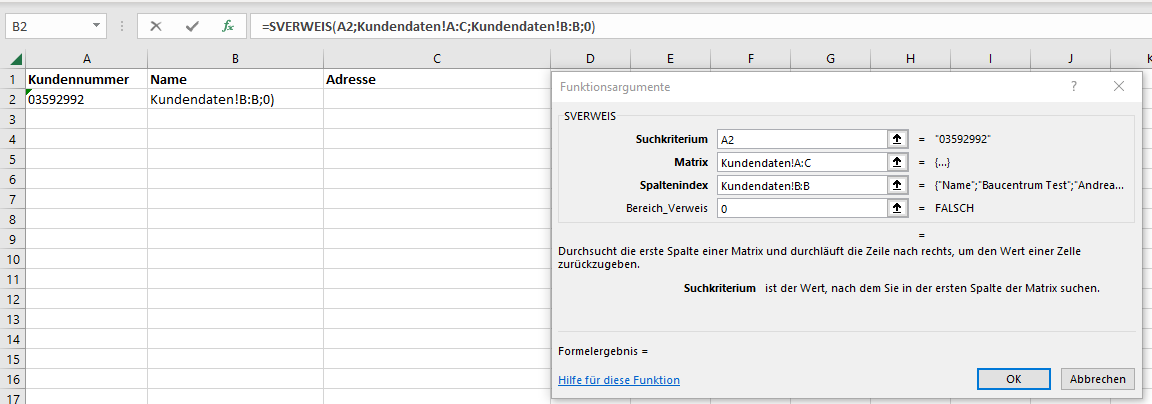Select the Kundennummer cell
The image size is (1152, 404).
pos(87,79)
